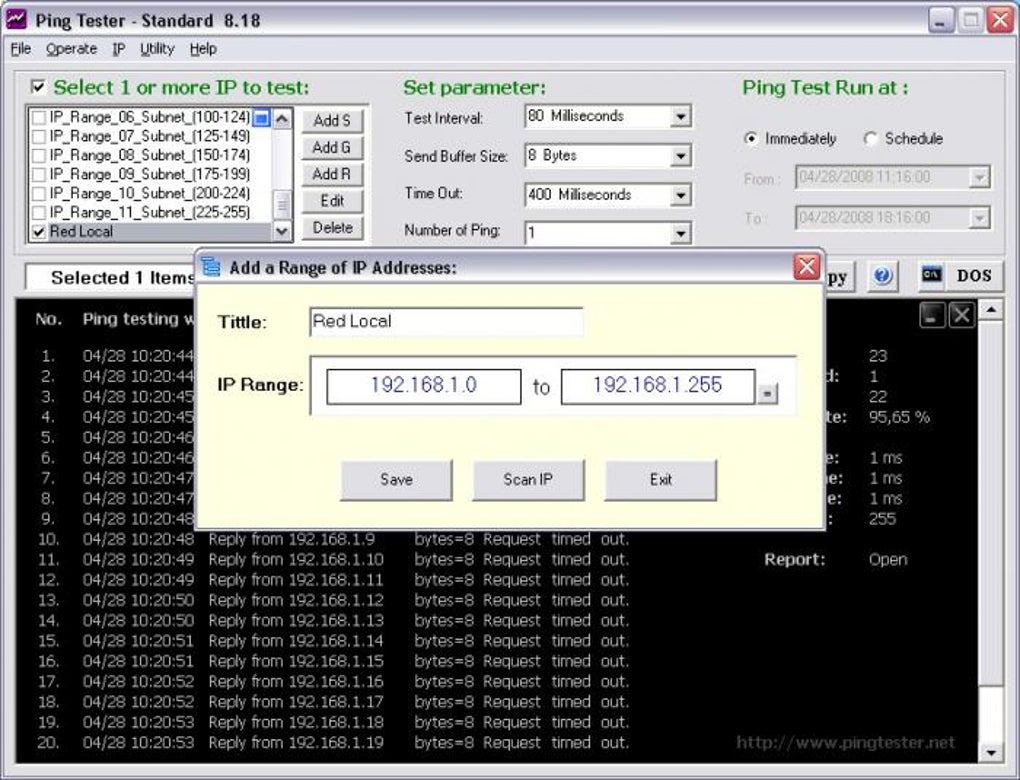This screenshot has height=780, width=1020.
Task: Click the blue icon beside IP_Range_06 row
Action: point(261,118)
